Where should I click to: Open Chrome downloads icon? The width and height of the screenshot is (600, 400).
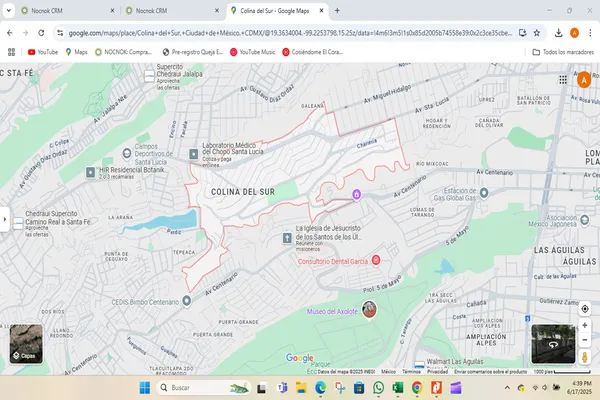pyautogui.click(x=558, y=33)
